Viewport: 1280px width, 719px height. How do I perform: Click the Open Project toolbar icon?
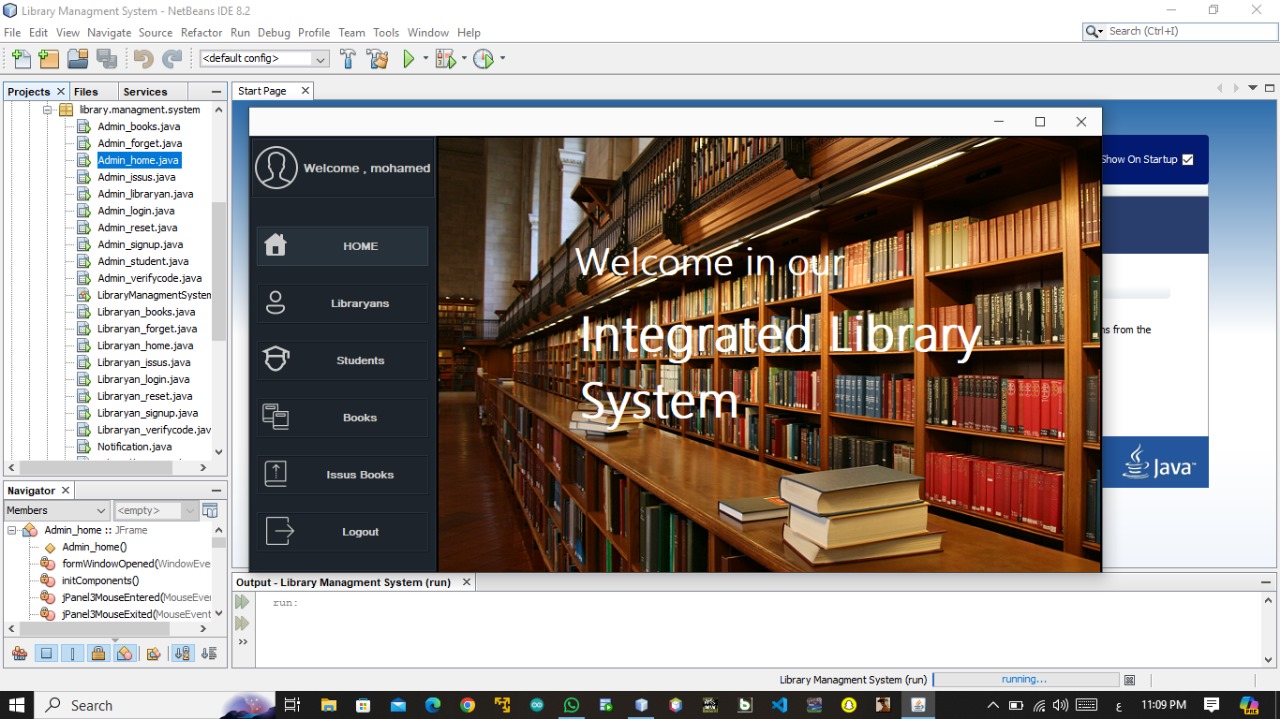[77, 59]
